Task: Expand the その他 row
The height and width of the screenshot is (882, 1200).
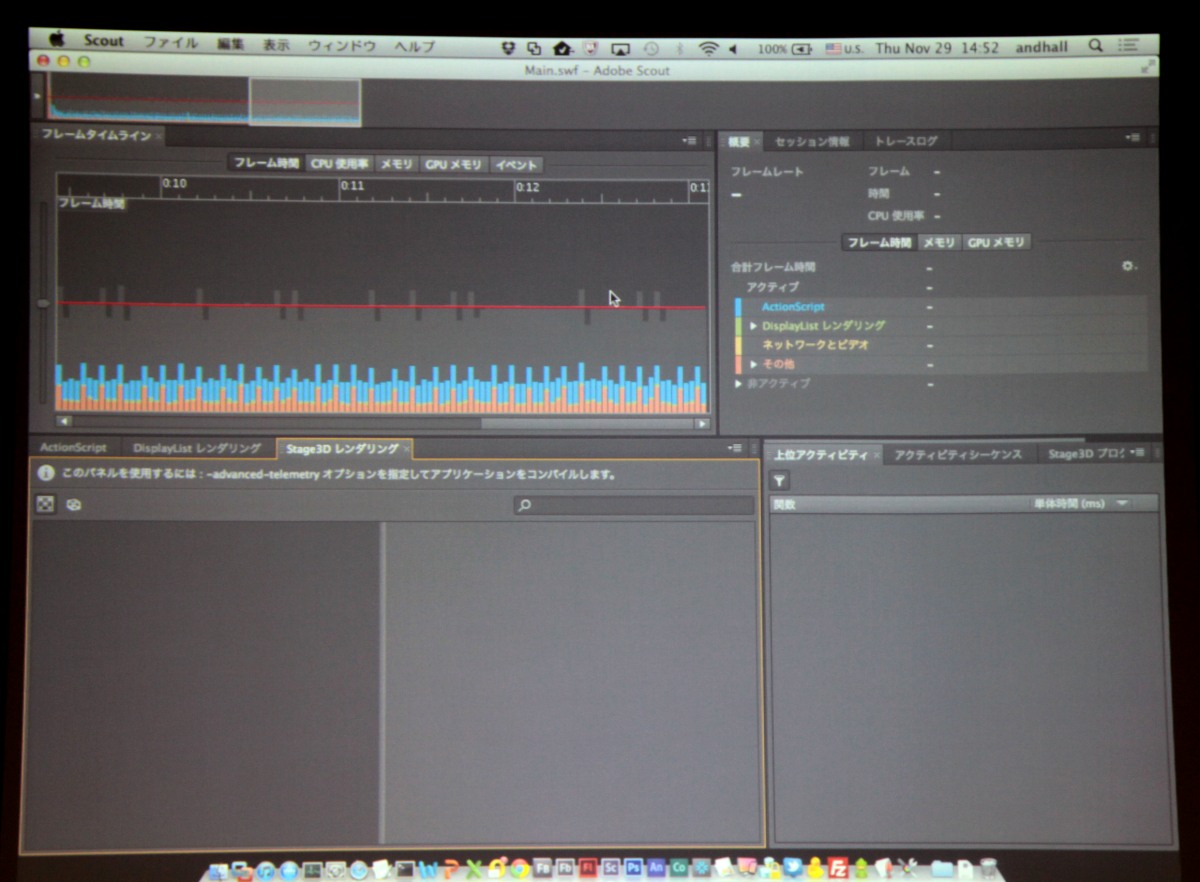Action: pyautogui.click(x=753, y=364)
